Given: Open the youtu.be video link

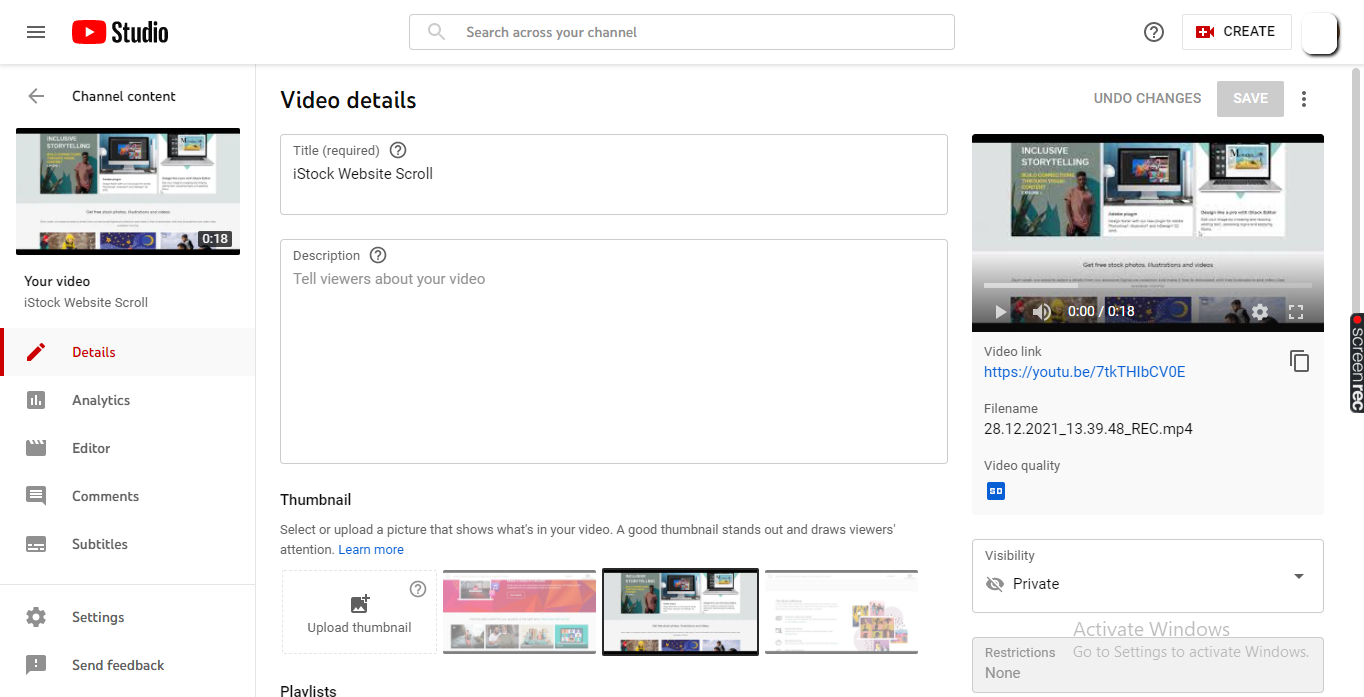Looking at the screenshot, I should [1084, 372].
